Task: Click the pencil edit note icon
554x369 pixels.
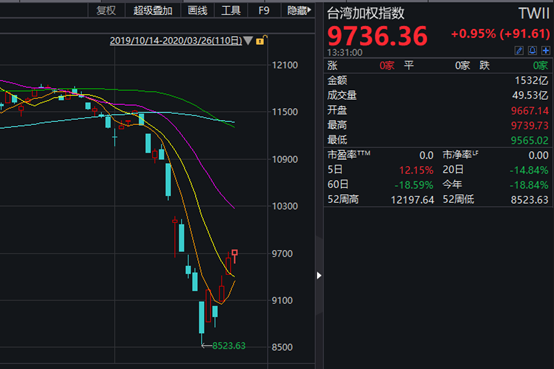Action: 519,51
